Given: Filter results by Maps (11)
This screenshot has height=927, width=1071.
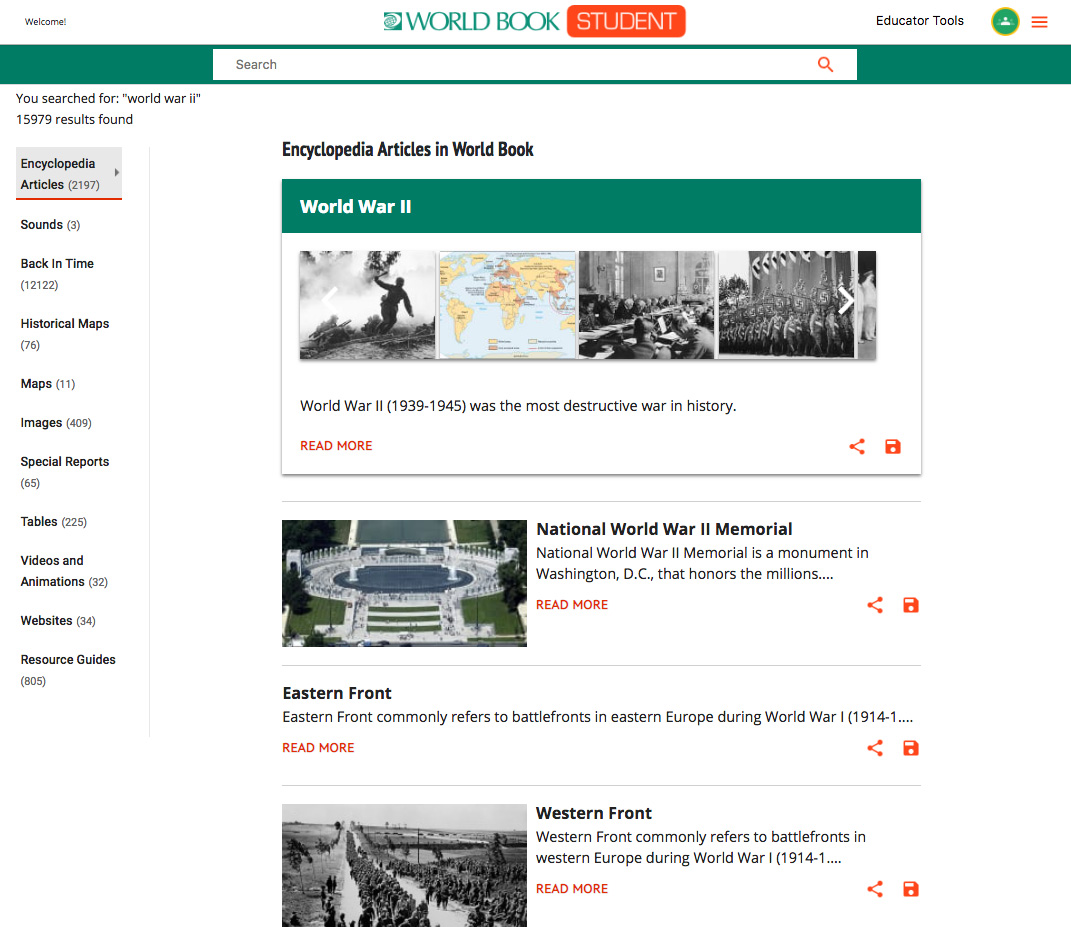Looking at the screenshot, I should click(48, 384).
